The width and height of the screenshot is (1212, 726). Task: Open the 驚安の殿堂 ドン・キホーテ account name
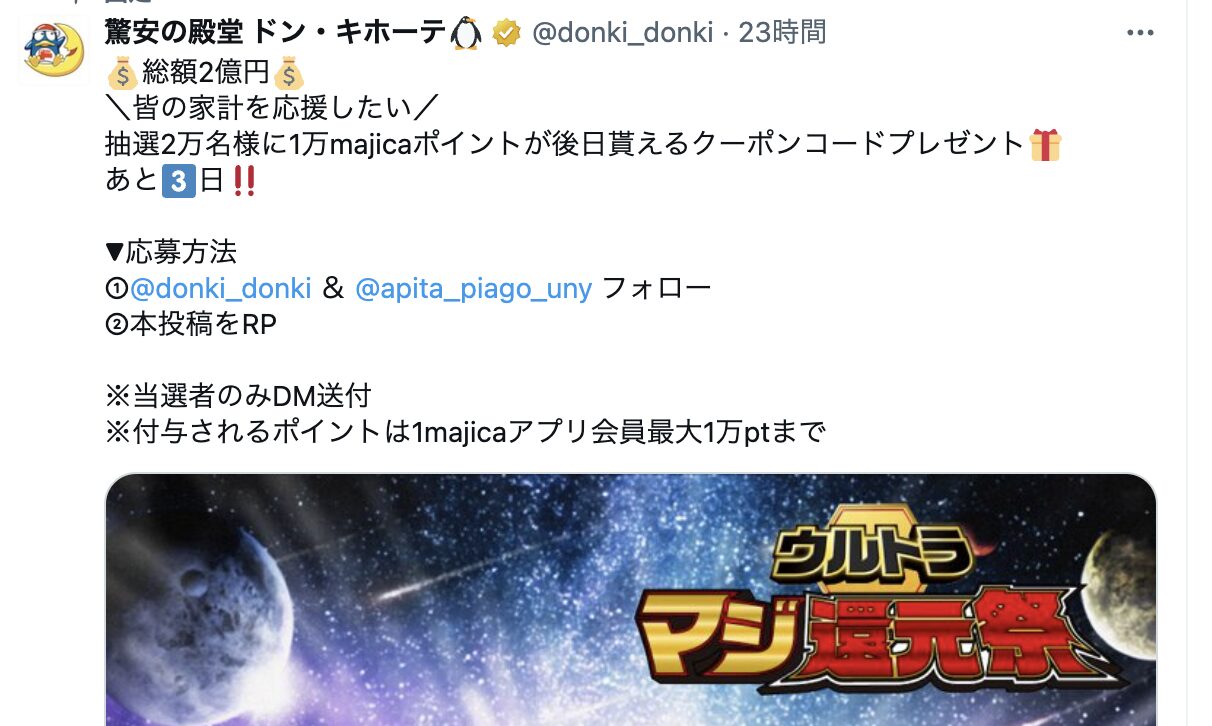pos(275,33)
